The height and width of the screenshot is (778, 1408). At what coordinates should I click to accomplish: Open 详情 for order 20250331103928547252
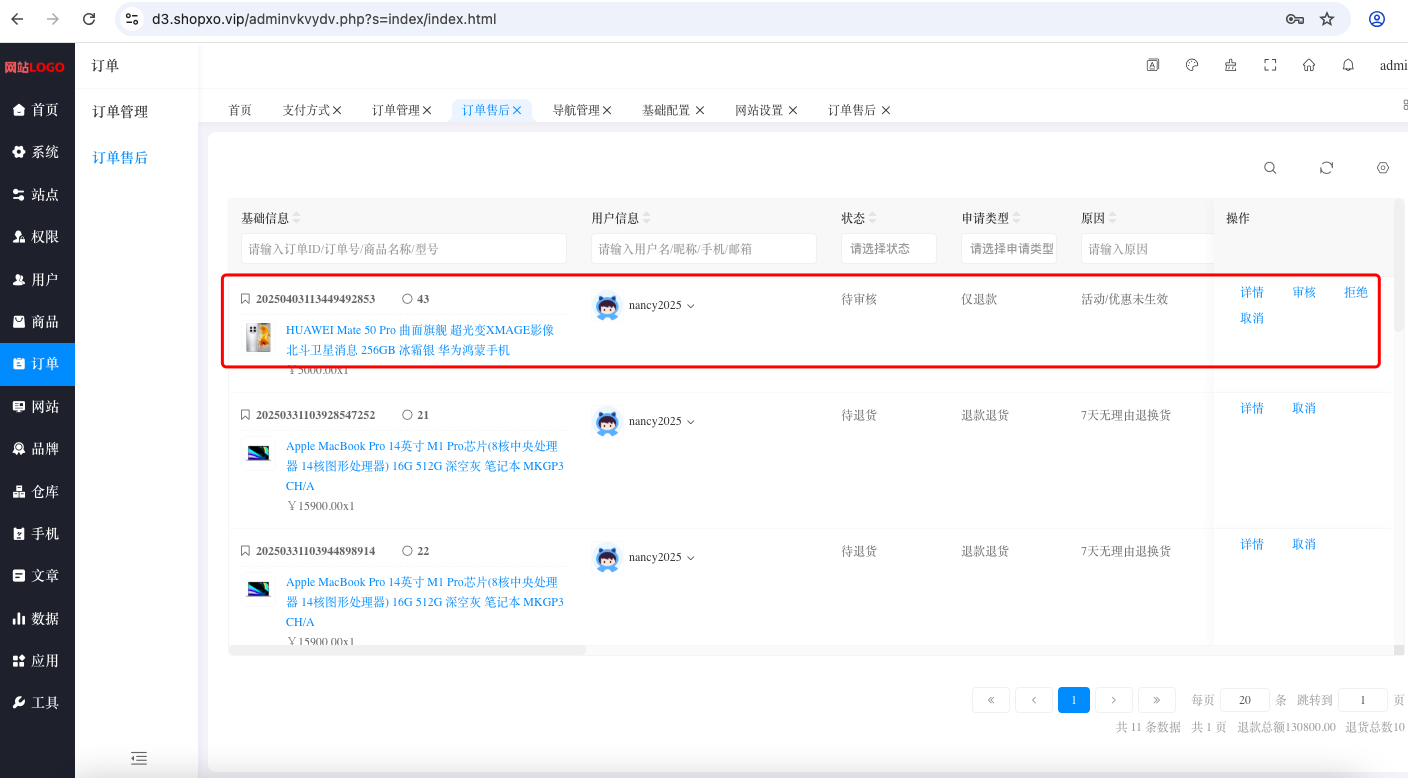[x=1252, y=409]
